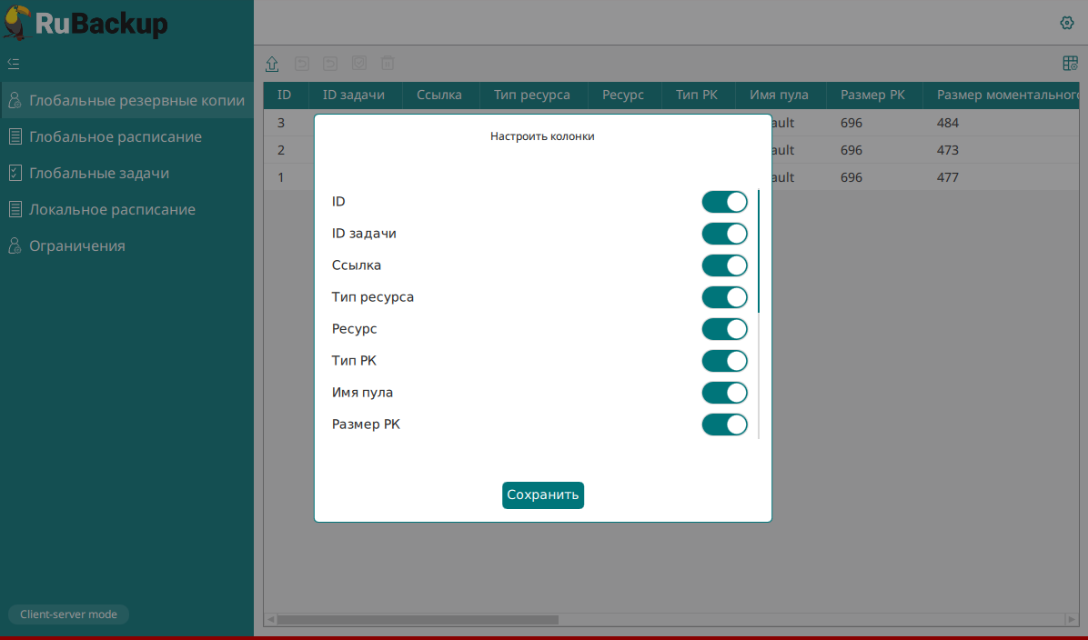Click the Client-server mode button
This screenshot has height=640, width=1088.
(x=68, y=615)
